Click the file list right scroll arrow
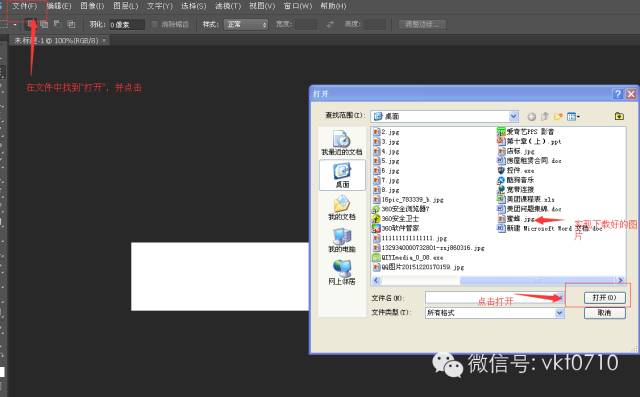Viewport: 640px width, 397px height. coord(620,280)
